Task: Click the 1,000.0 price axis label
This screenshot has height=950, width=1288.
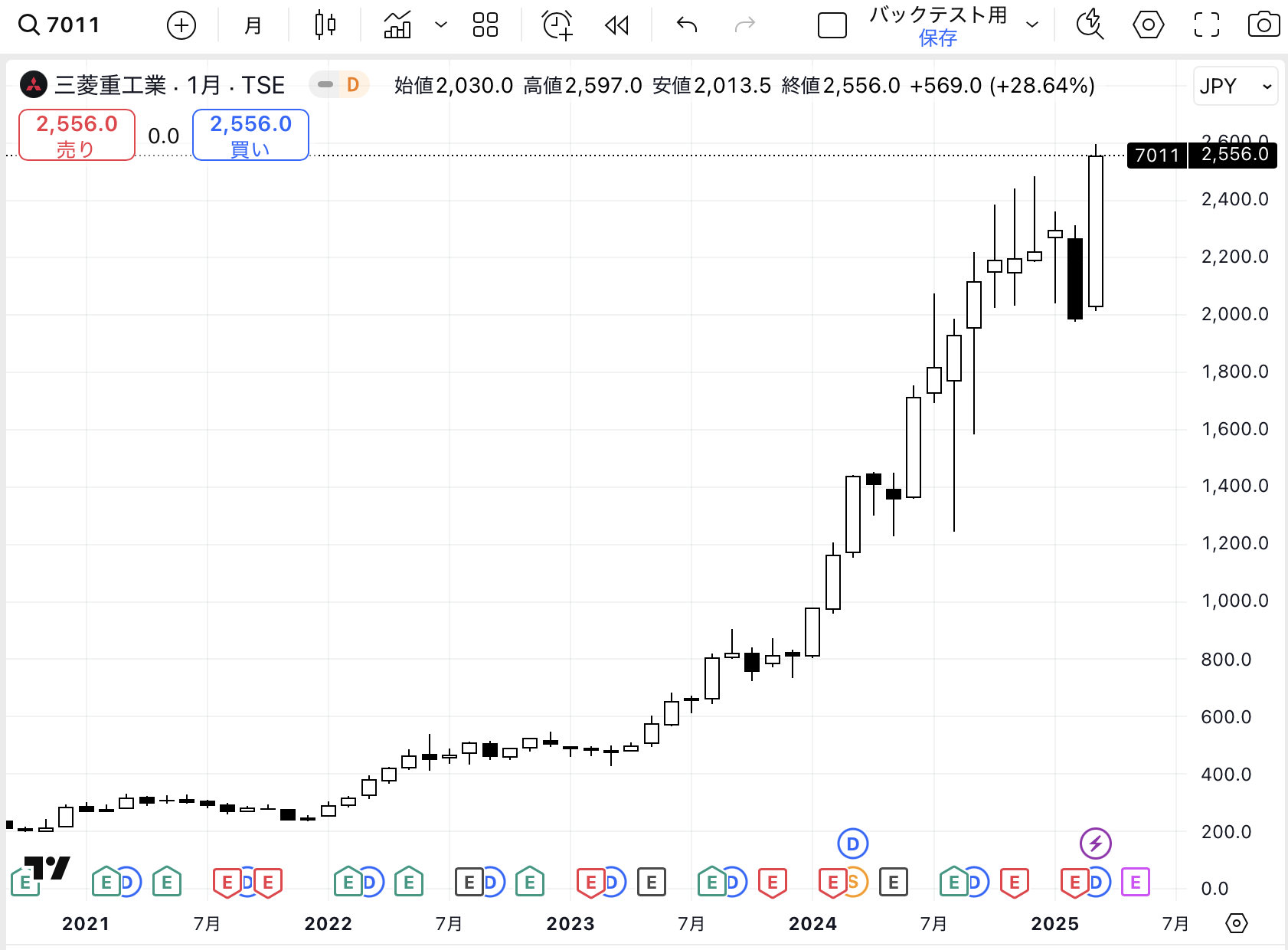Action: (1234, 601)
